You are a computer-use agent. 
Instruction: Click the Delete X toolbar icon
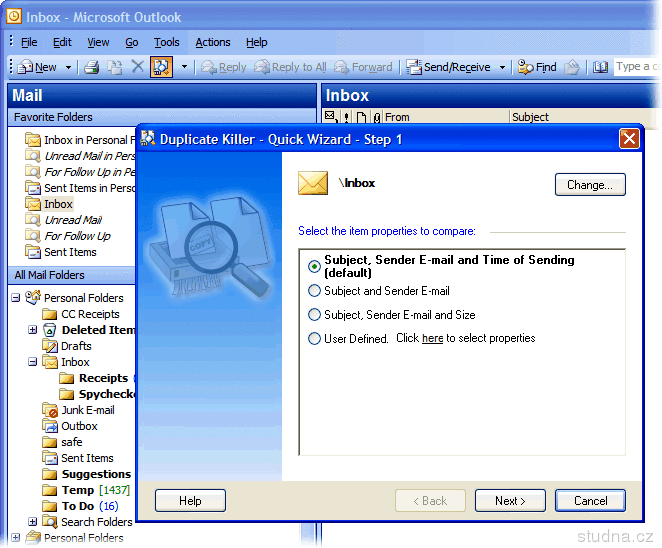(137, 66)
